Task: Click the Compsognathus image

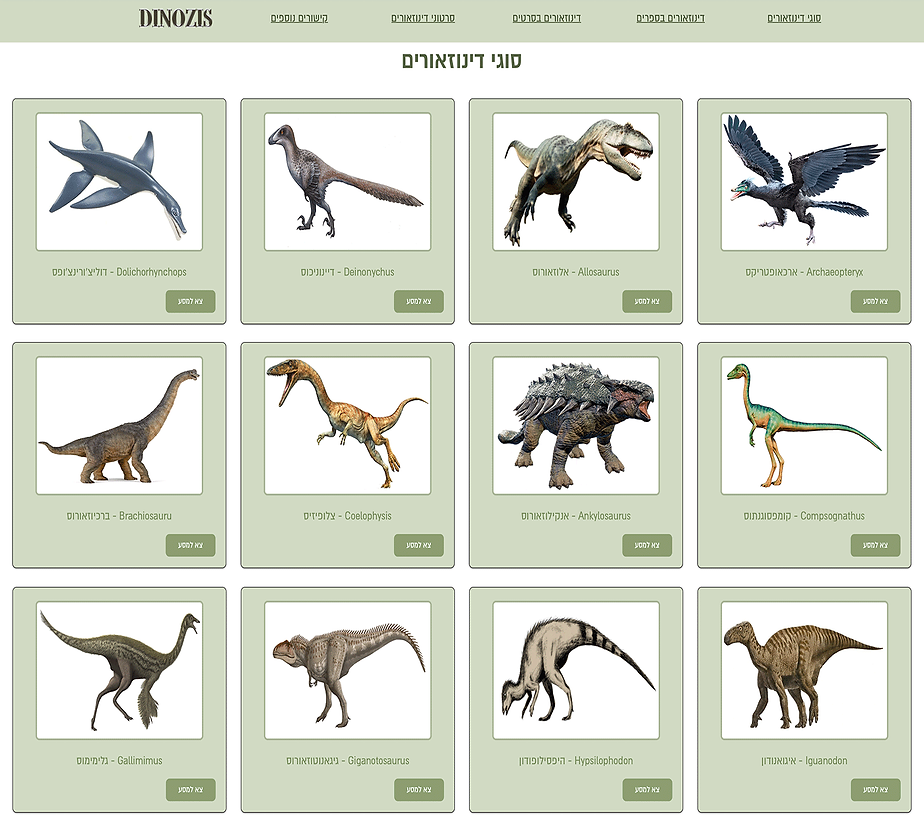Action: [804, 425]
